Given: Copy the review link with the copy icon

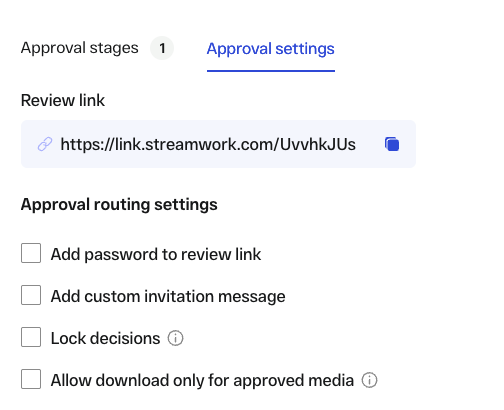Looking at the screenshot, I should (392, 144).
